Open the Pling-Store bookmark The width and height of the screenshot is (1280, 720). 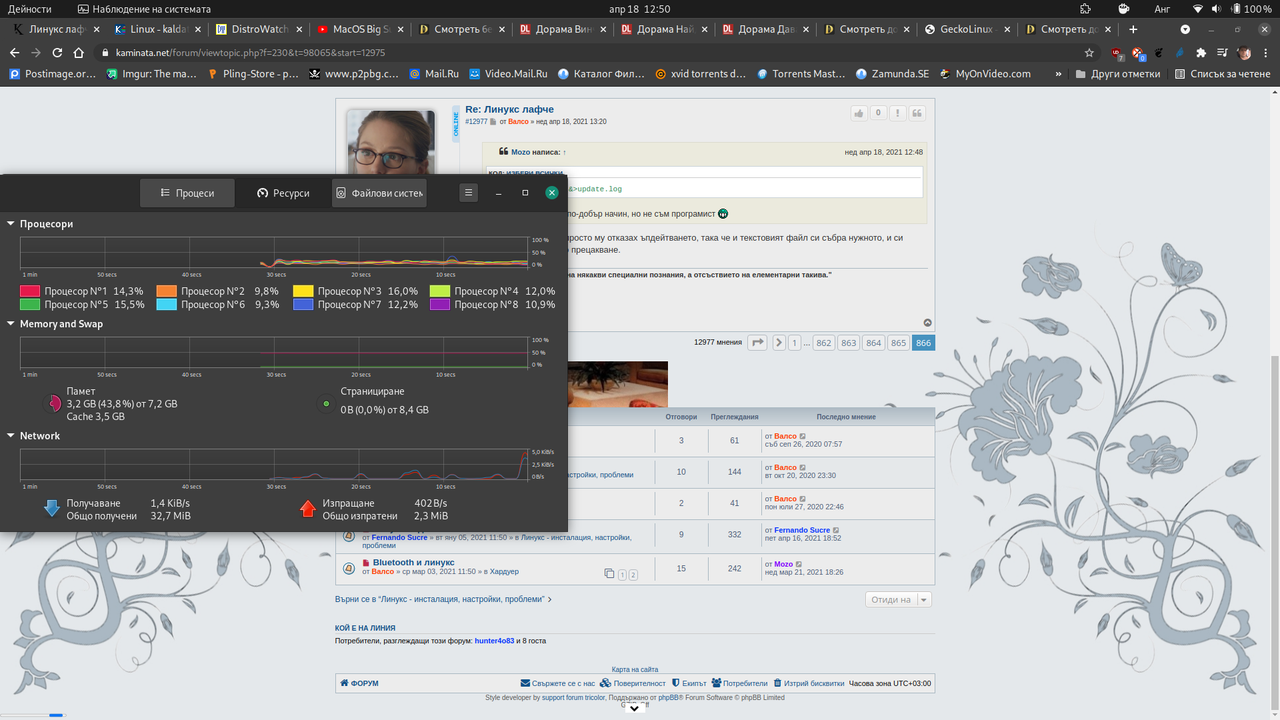click(x=252, y=73)
